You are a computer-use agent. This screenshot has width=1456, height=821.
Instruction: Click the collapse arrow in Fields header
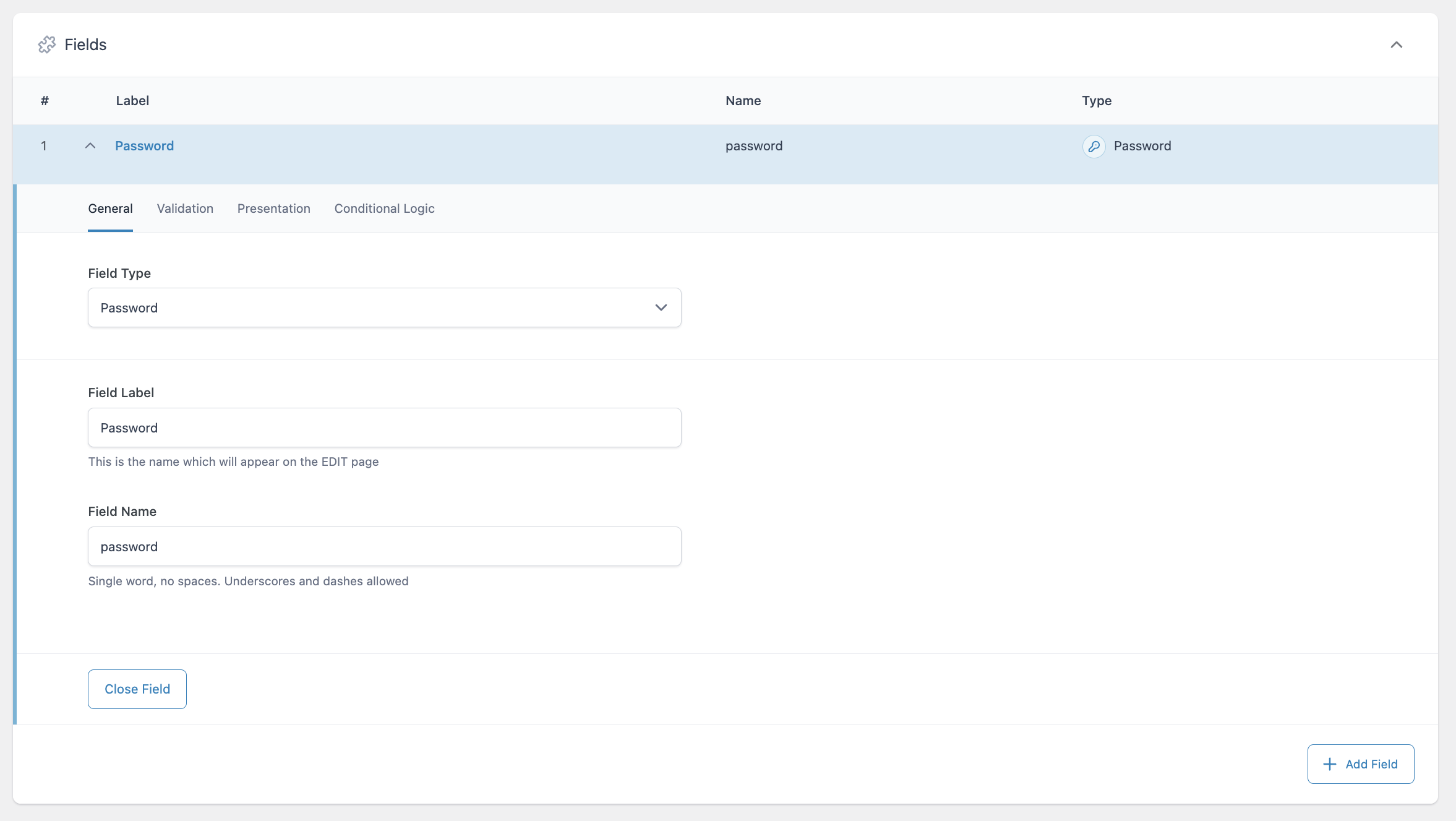tap(1397, 44)
